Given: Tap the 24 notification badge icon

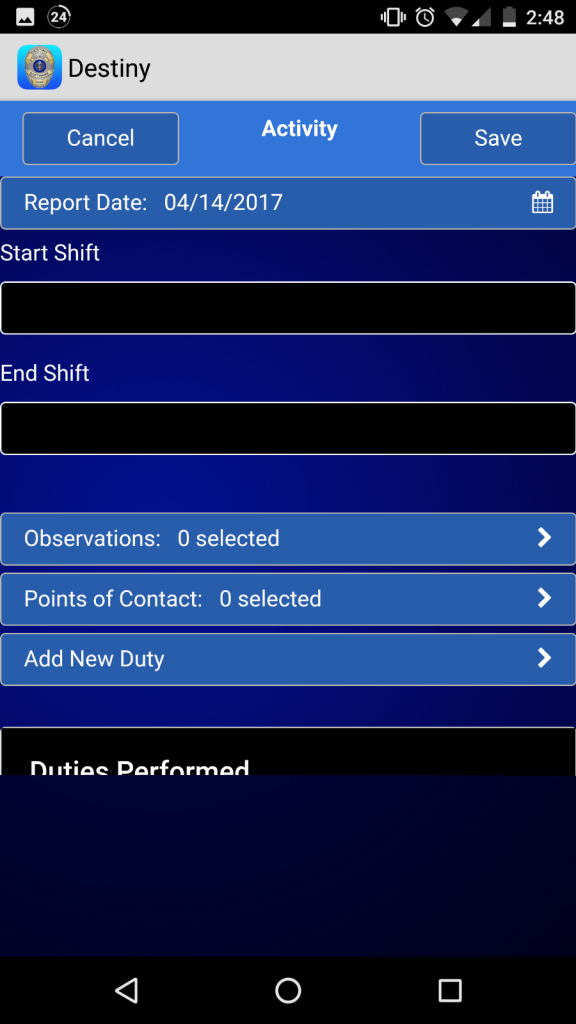Looking at the screenshot, I should [x=59, y=17].
